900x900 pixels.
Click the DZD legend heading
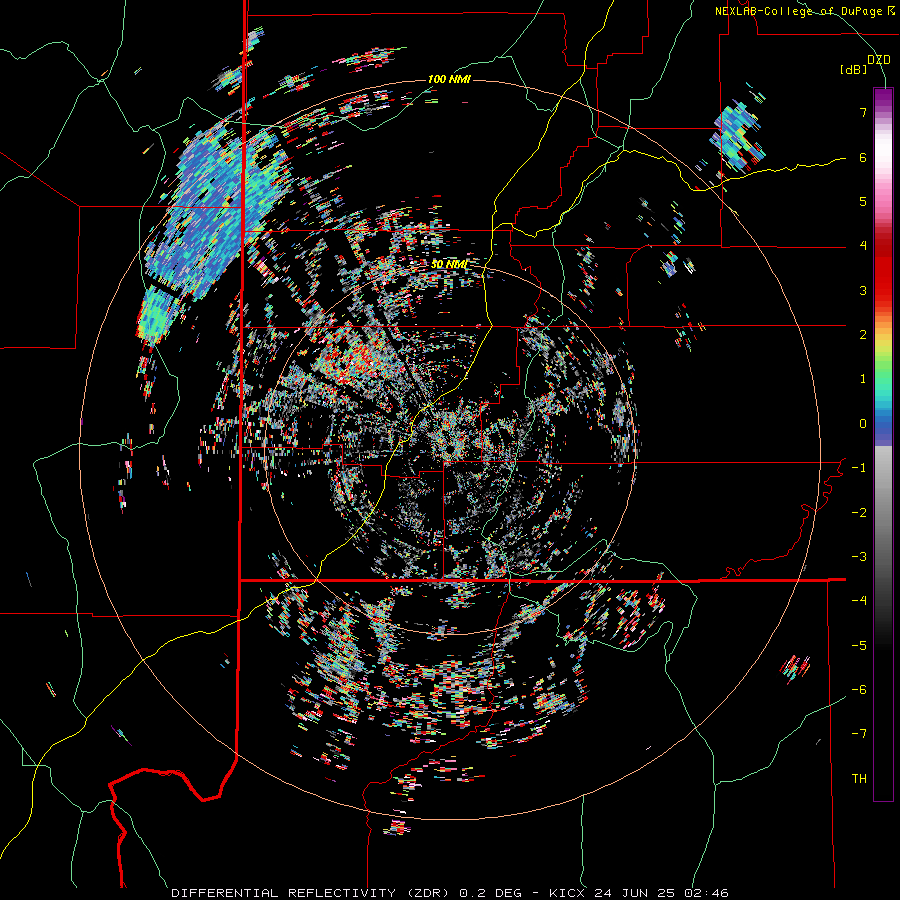tap(879, 59)
